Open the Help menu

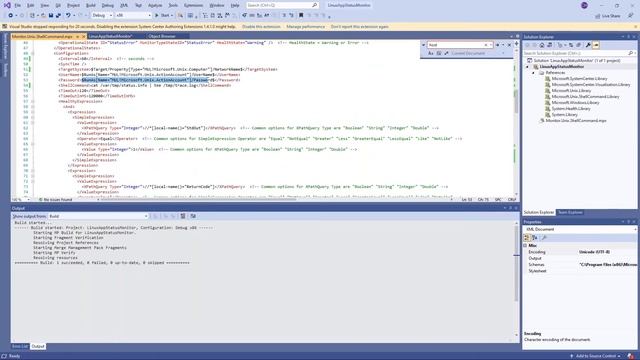[x=235, y=5]
